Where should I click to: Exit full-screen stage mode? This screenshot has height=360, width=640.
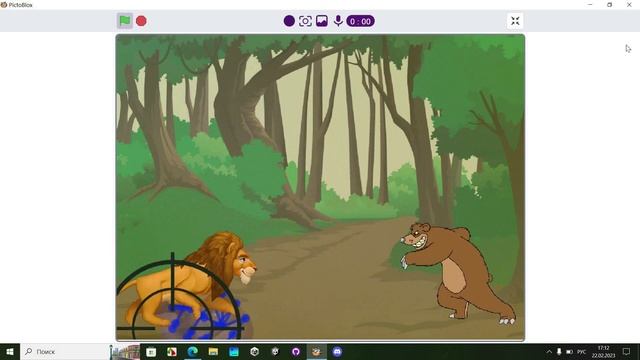click(515, 21)
